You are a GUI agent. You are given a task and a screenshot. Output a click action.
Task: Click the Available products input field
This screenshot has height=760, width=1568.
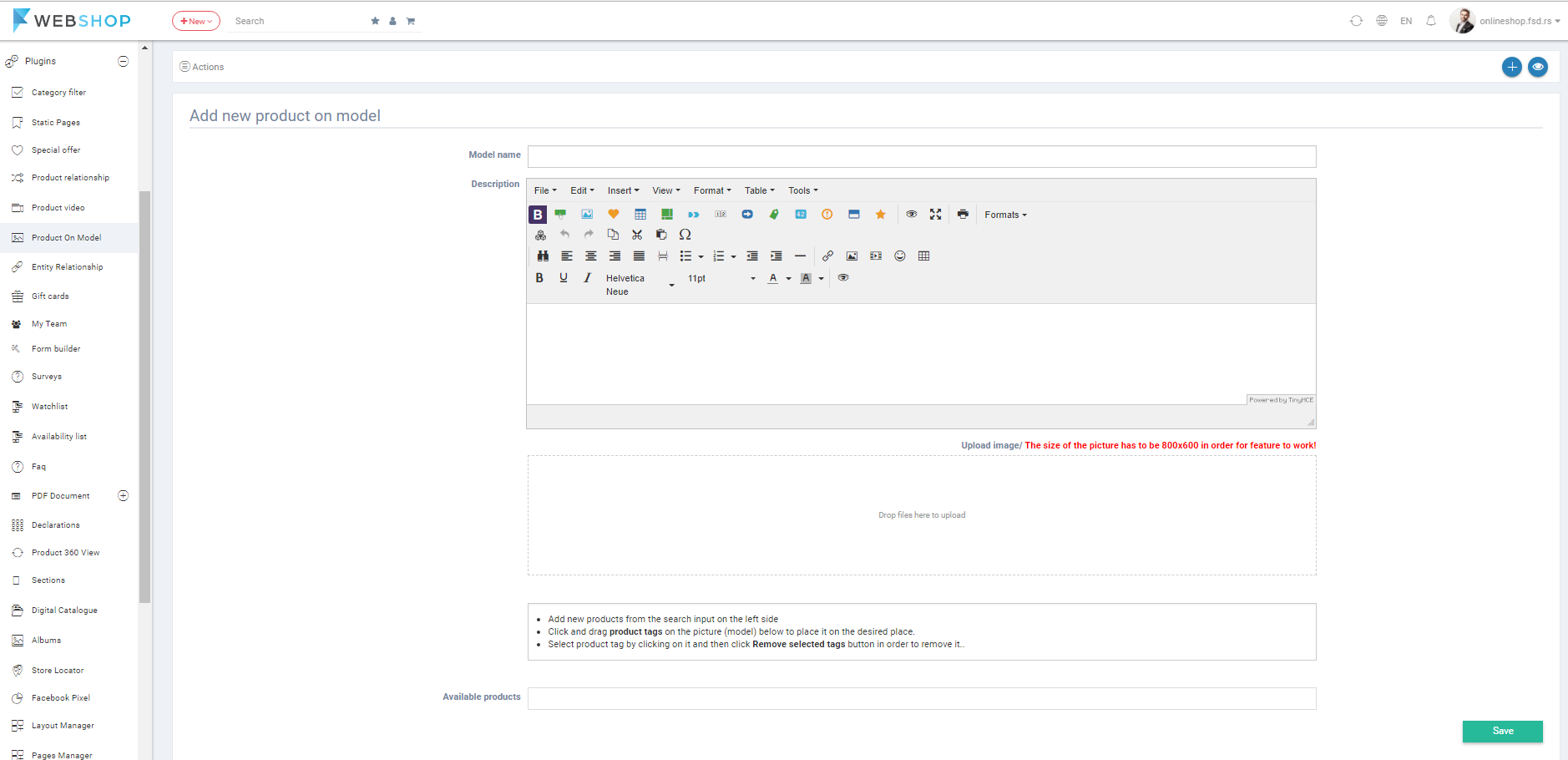coord(922,698)
